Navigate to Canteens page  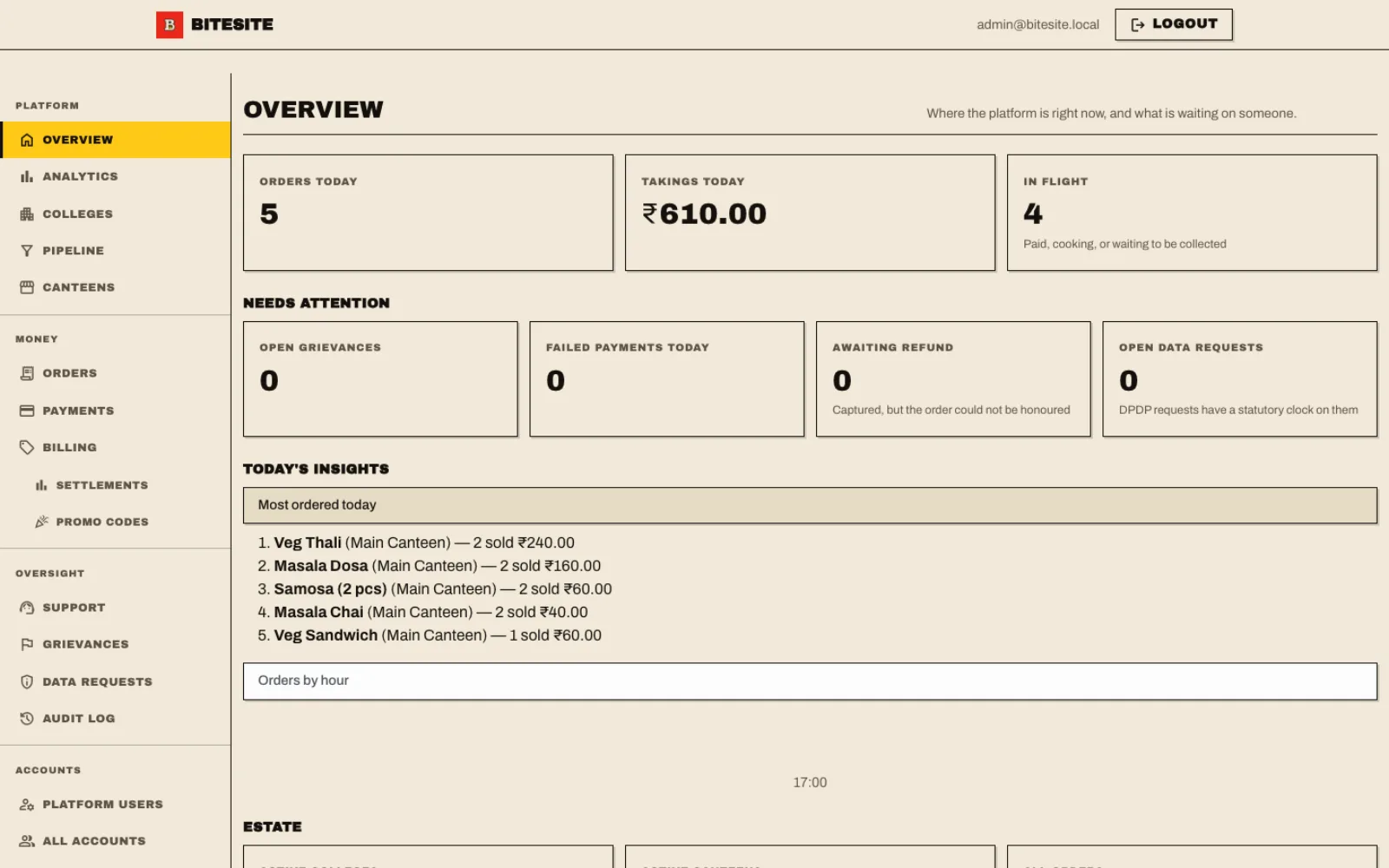click(115, 287)
